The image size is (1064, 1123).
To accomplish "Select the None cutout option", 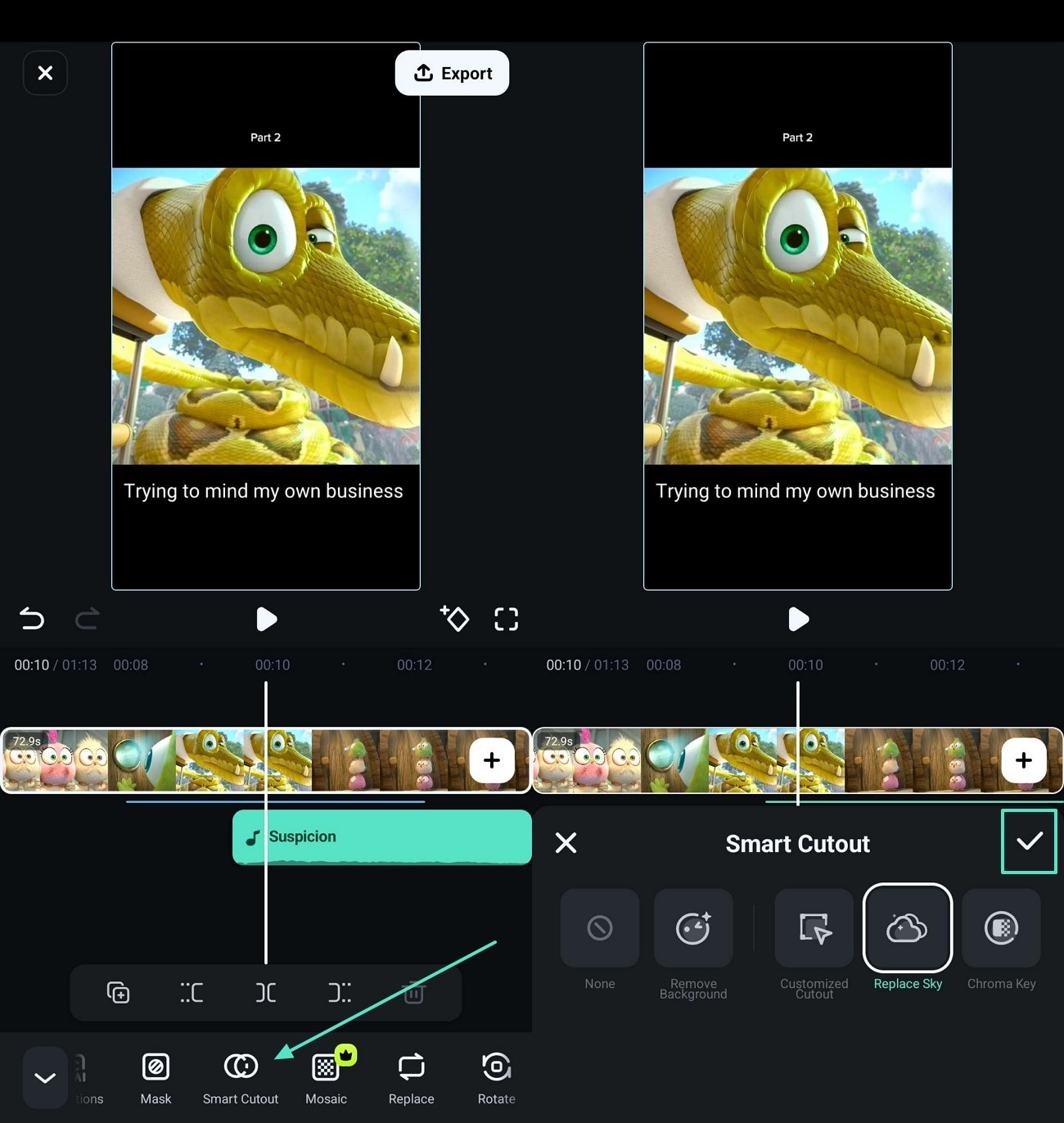I will point(600,940).
